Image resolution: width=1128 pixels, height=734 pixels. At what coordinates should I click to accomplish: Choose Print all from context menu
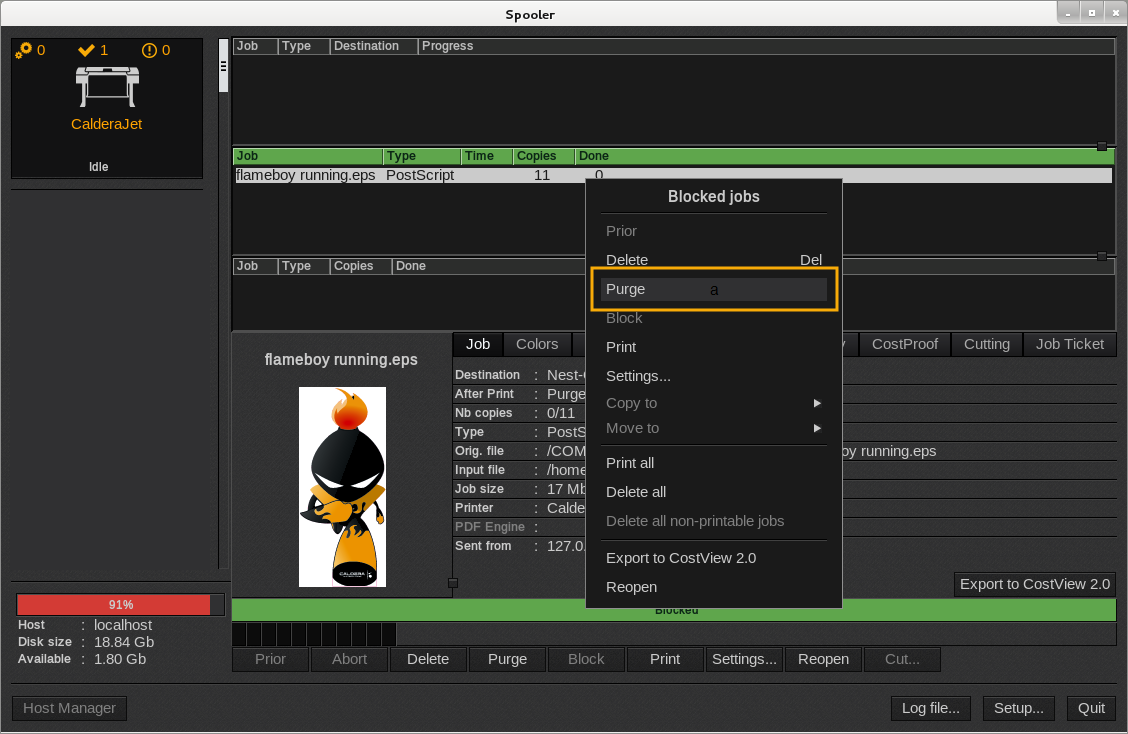coord(630,463)
